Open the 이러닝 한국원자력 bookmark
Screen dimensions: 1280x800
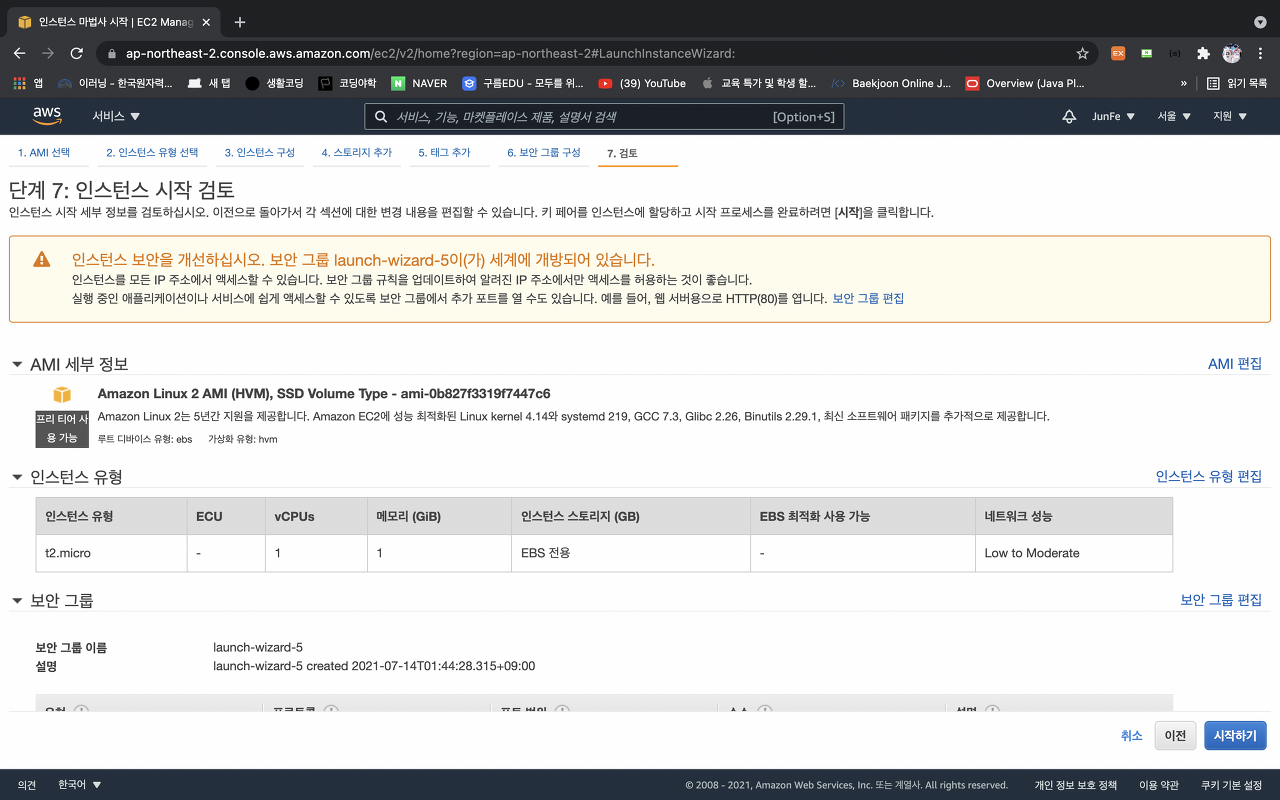point(115,83)
